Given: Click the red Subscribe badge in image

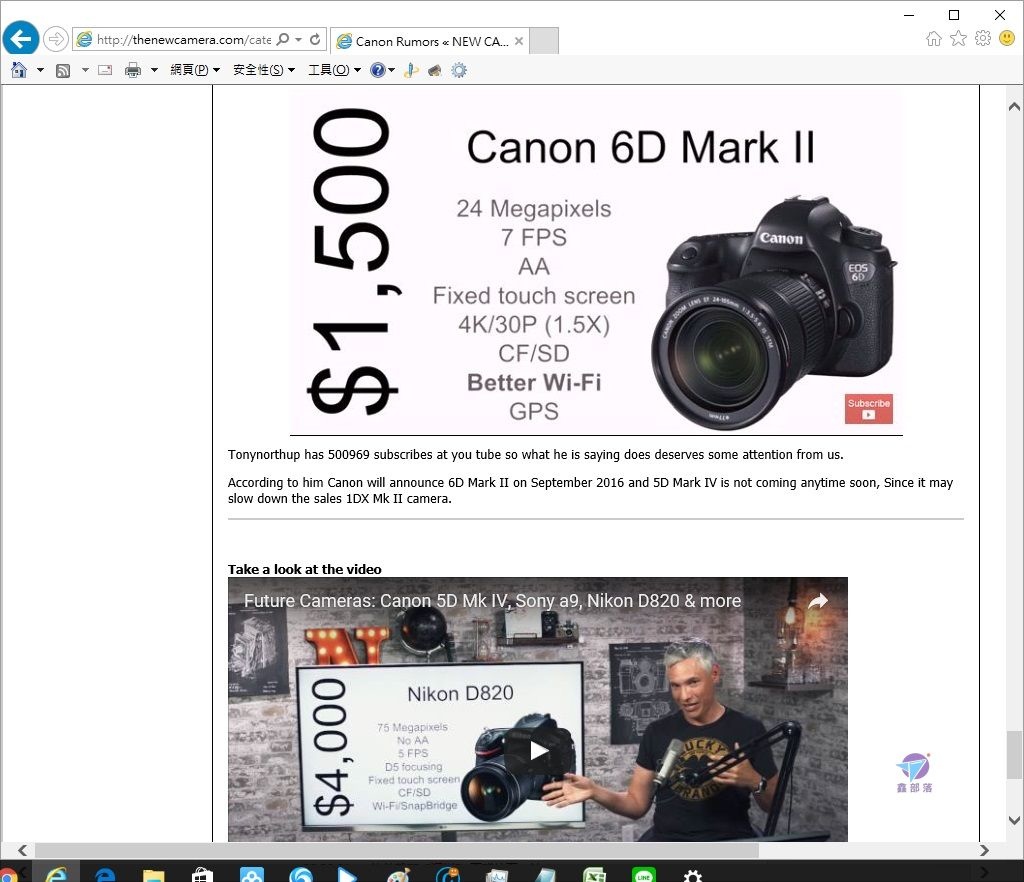Looking at the screenshot, I should (x=869, y=409).
